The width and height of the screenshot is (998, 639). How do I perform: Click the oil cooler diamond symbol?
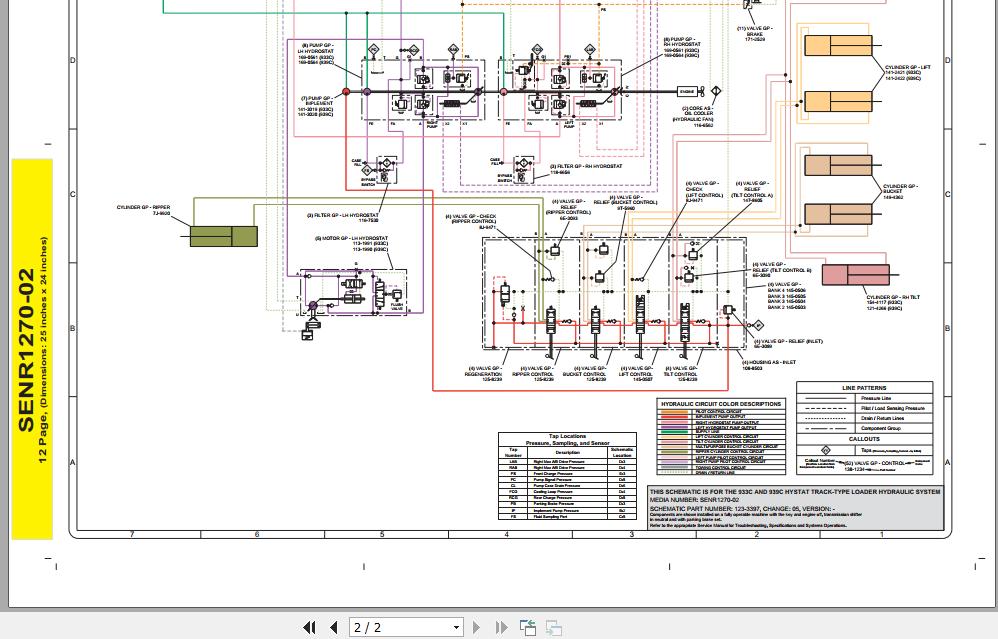[x=716, y=92]
